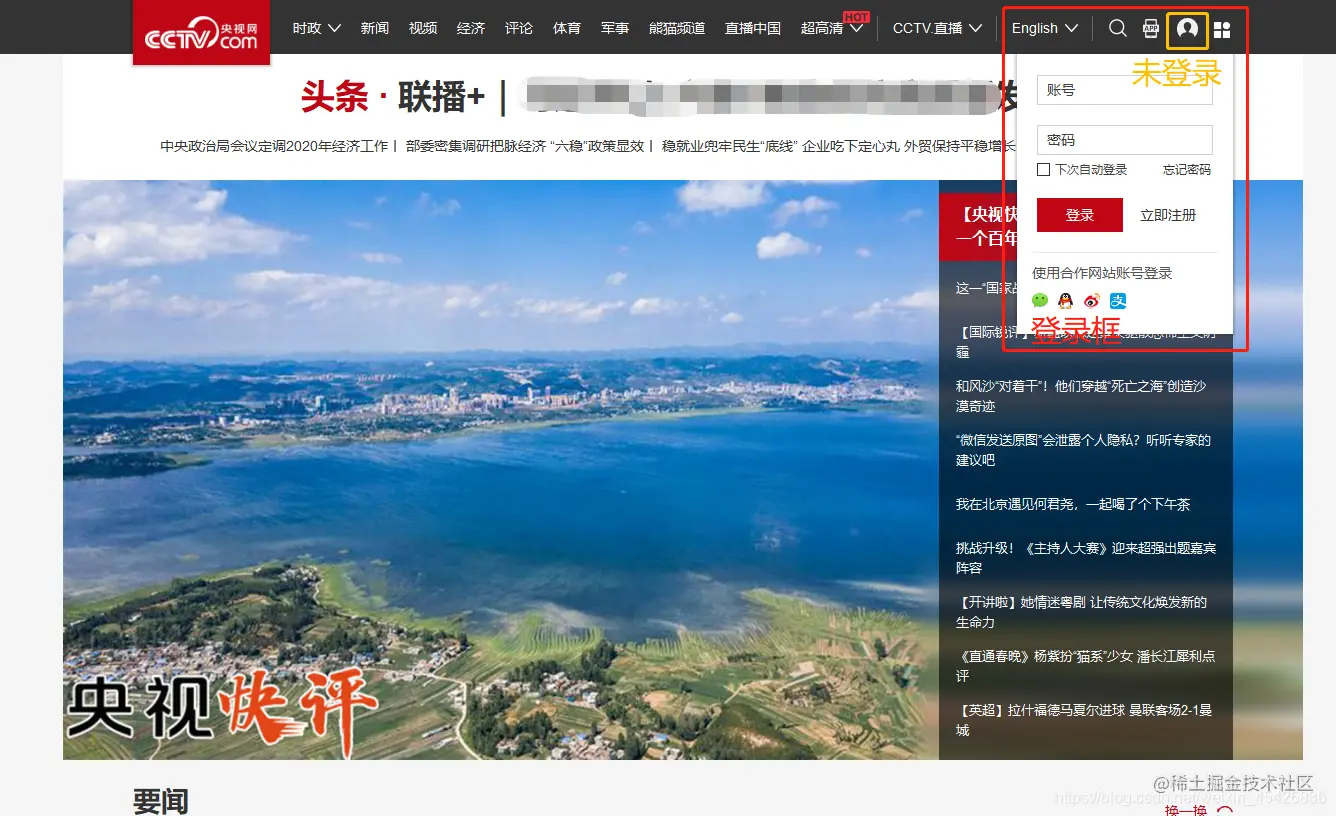This screenshot has height=816, width=1336.
Task: Open the apps grid icon
Action: click(x=1222, y=28)
